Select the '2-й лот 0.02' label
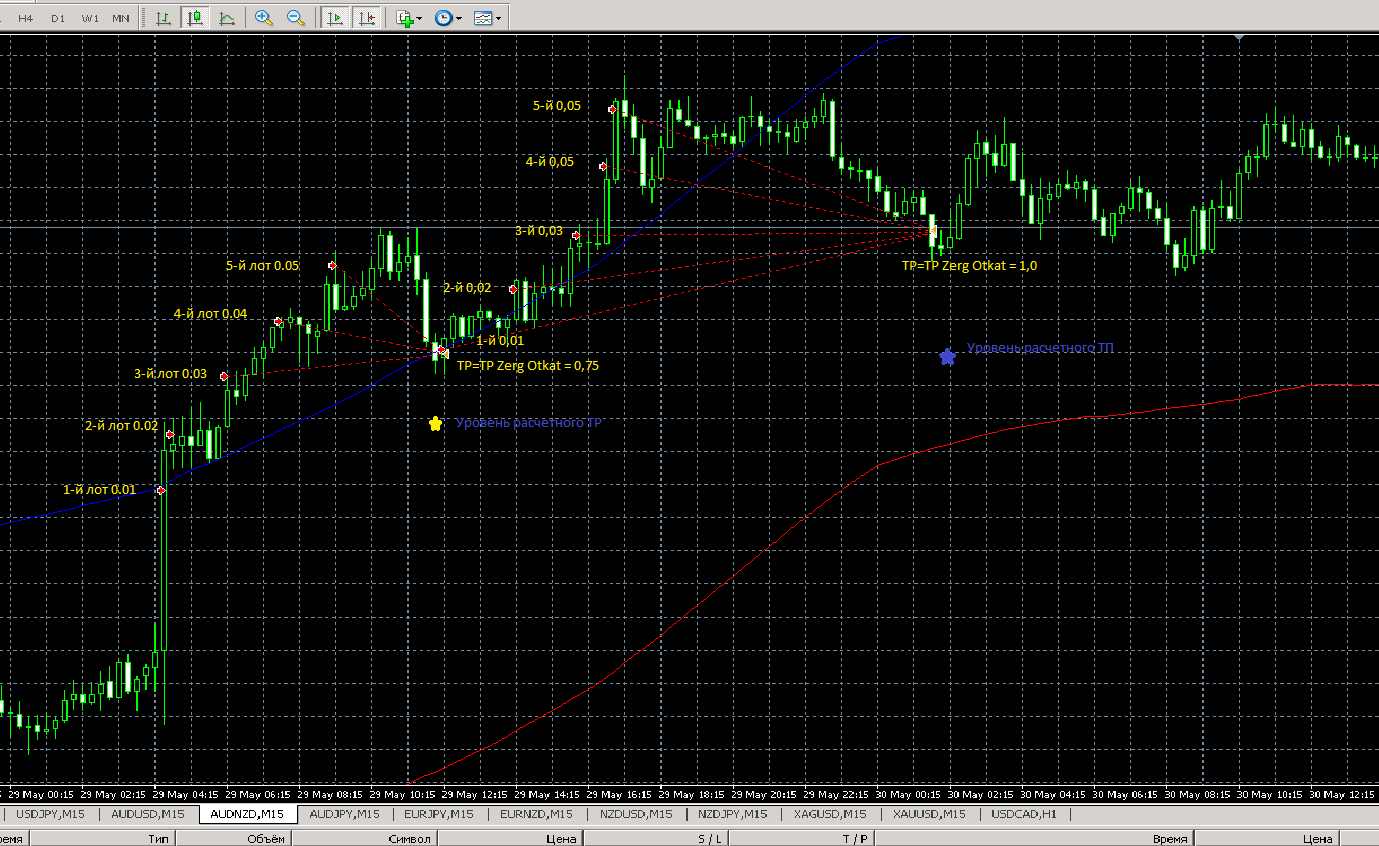The width and height of the screenshot is (1379, 846). click(121, 426)
